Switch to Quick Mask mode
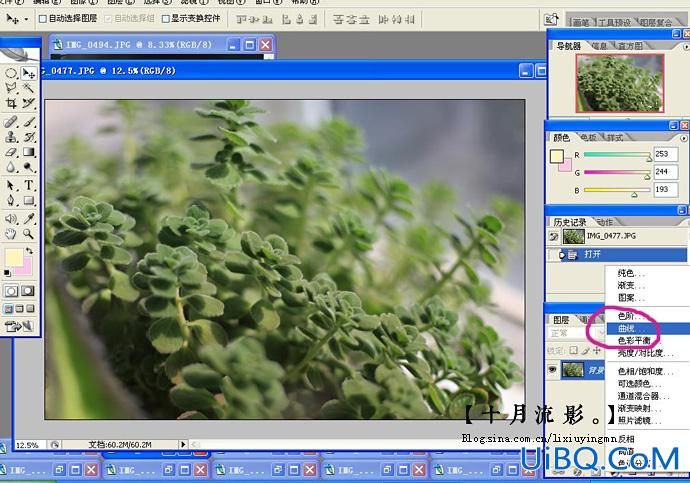The width and height of the screenshot is (690, 483). (28, 291)
